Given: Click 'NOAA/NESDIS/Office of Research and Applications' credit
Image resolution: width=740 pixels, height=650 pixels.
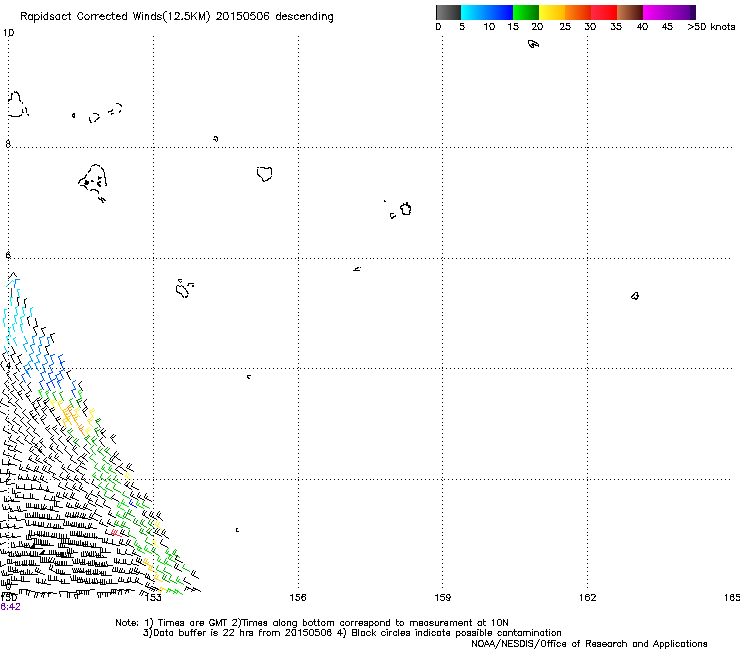Looking at the screenshot, I should pos(589,644).
